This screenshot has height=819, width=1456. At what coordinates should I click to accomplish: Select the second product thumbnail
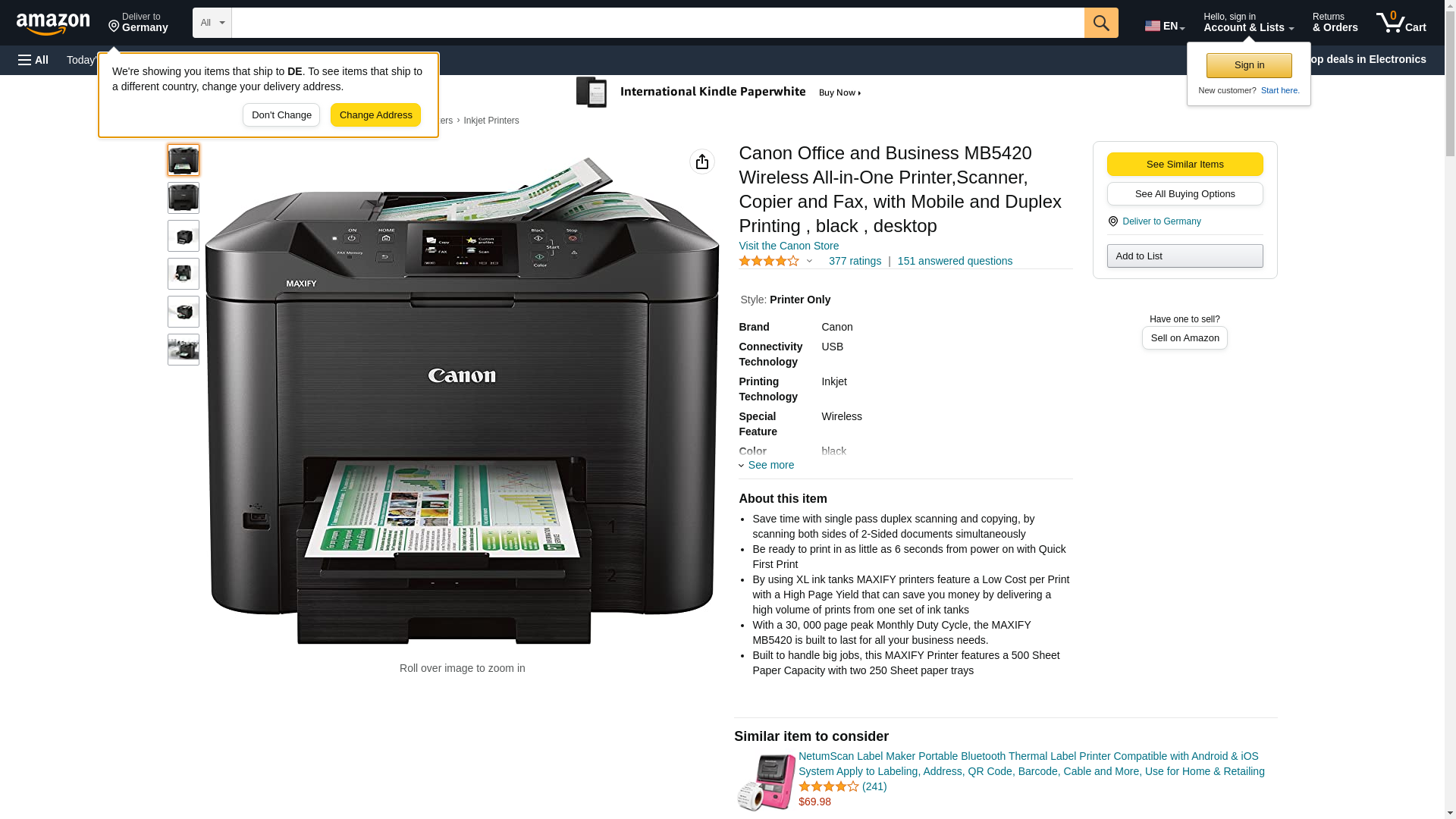(x=184, y=198)
